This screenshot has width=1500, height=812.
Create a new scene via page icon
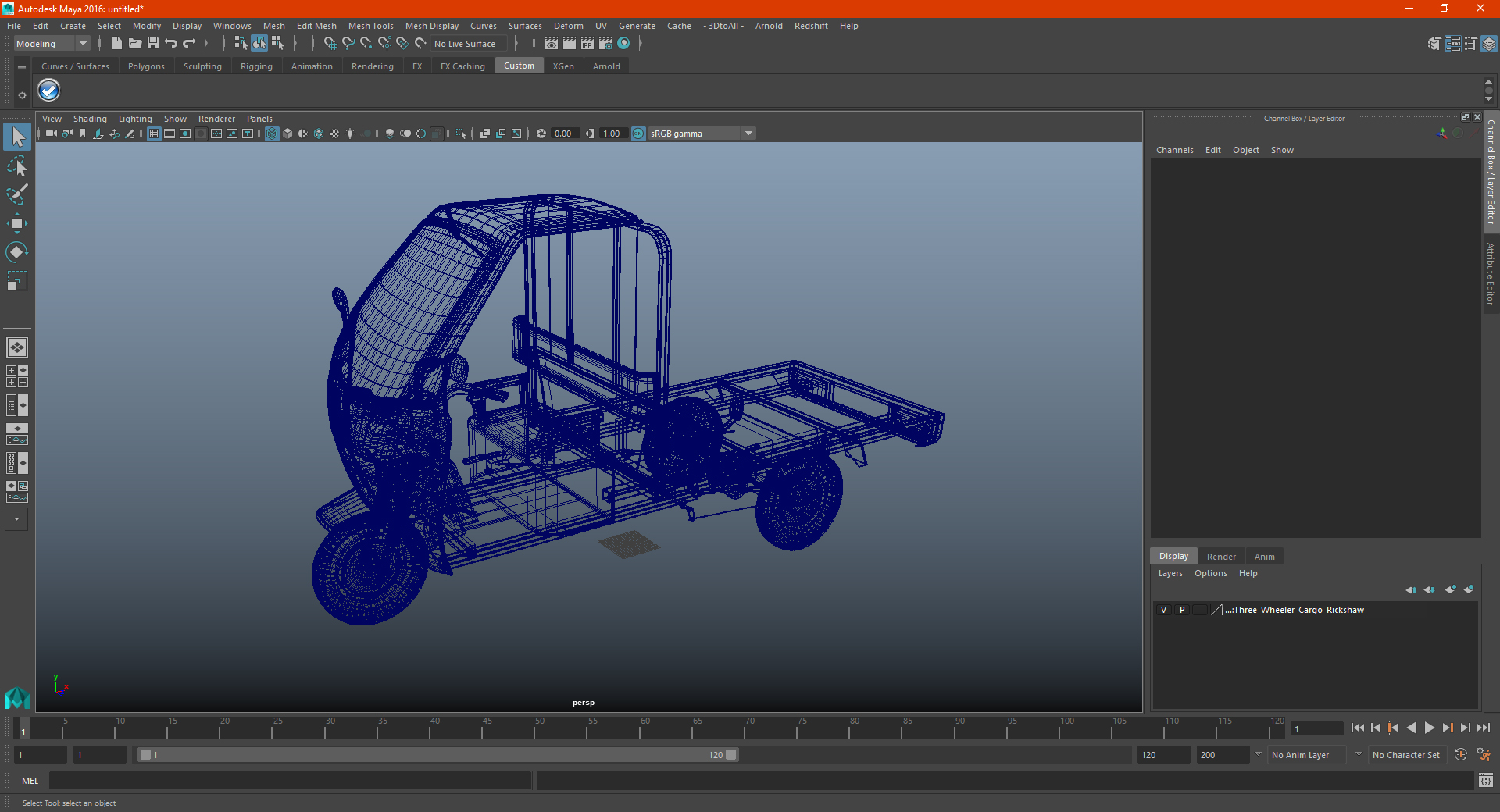(116, 44)
